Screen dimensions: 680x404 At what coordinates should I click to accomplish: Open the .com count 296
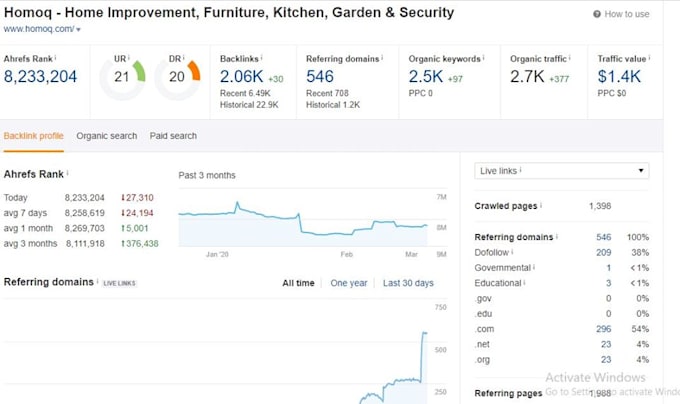point(604,329)
